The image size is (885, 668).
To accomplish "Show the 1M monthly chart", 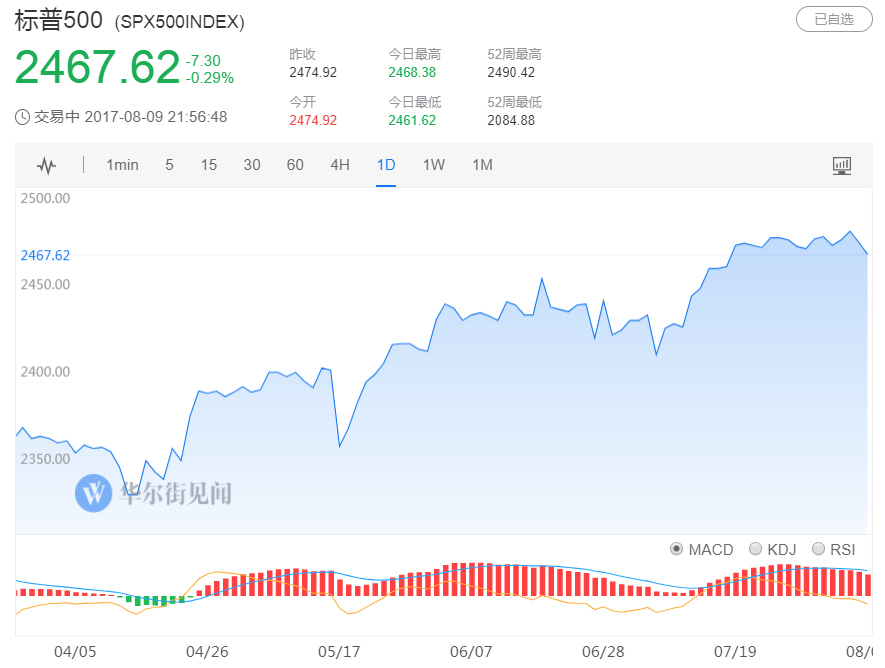I will coord(482,165).
